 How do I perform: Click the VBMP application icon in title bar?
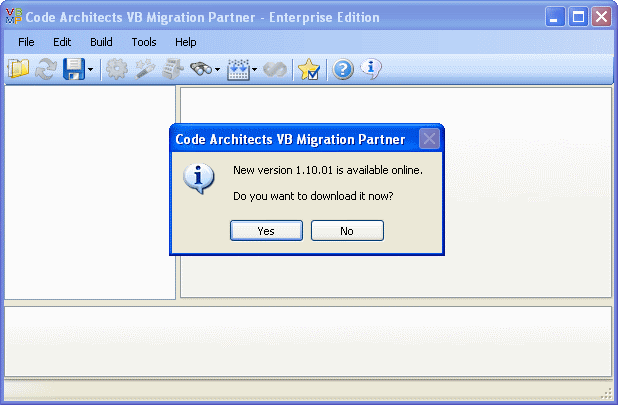[x=14, y=16]
